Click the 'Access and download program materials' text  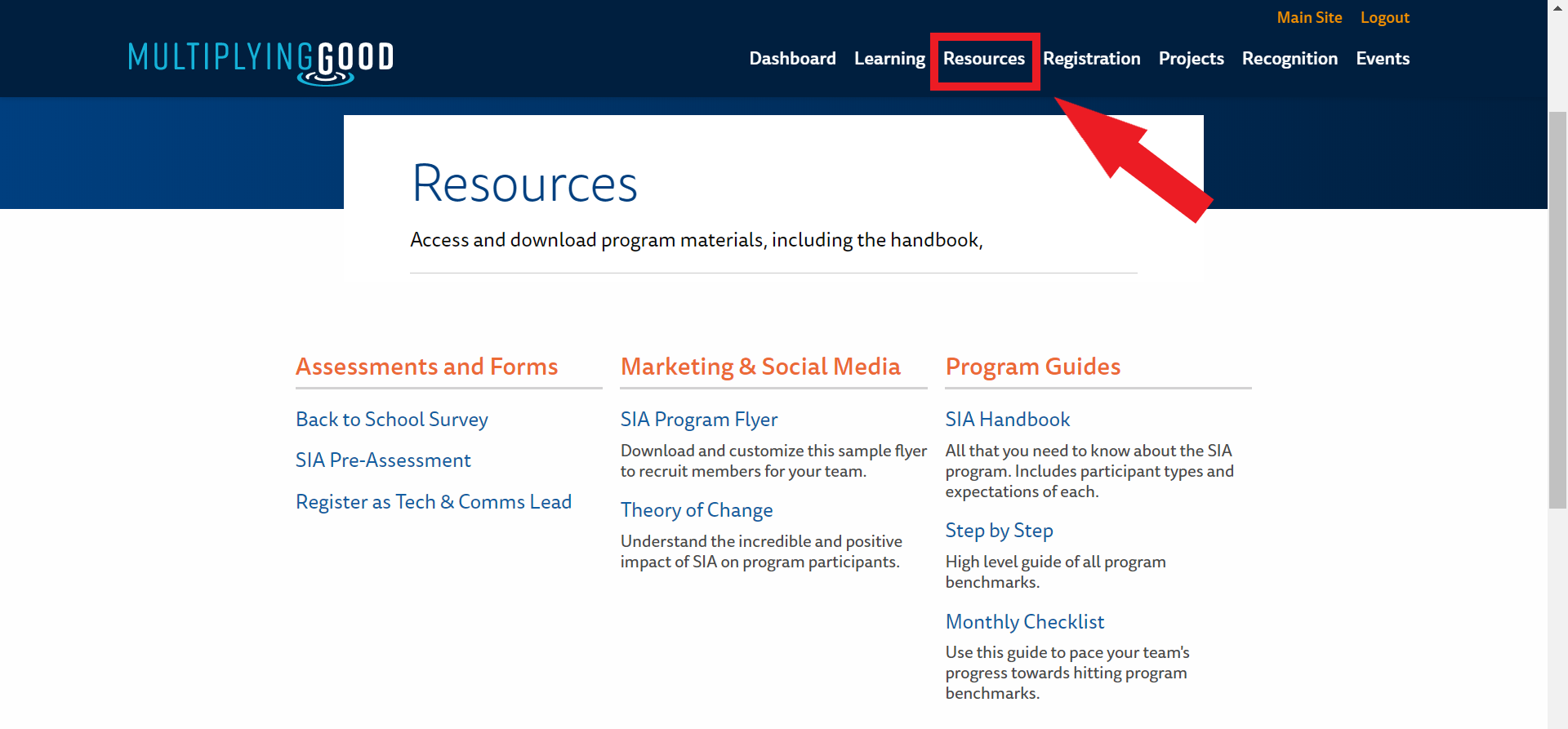697,240
